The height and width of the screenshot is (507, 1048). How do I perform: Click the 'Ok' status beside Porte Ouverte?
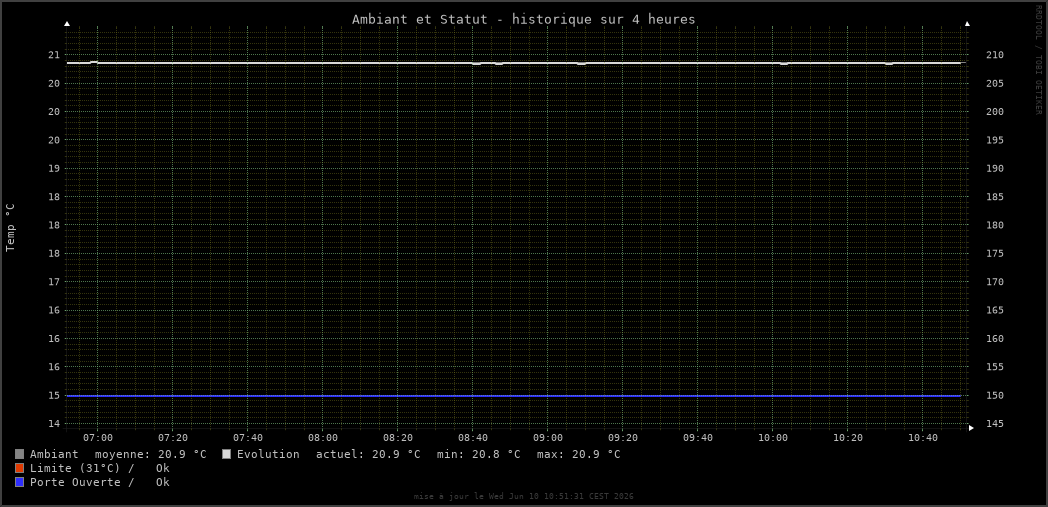click(162, 482)
